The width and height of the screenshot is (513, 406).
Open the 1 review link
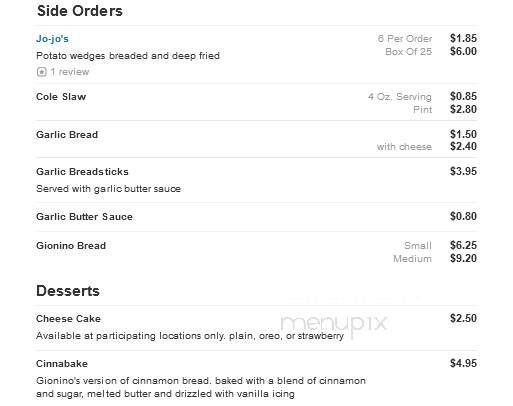70,72
